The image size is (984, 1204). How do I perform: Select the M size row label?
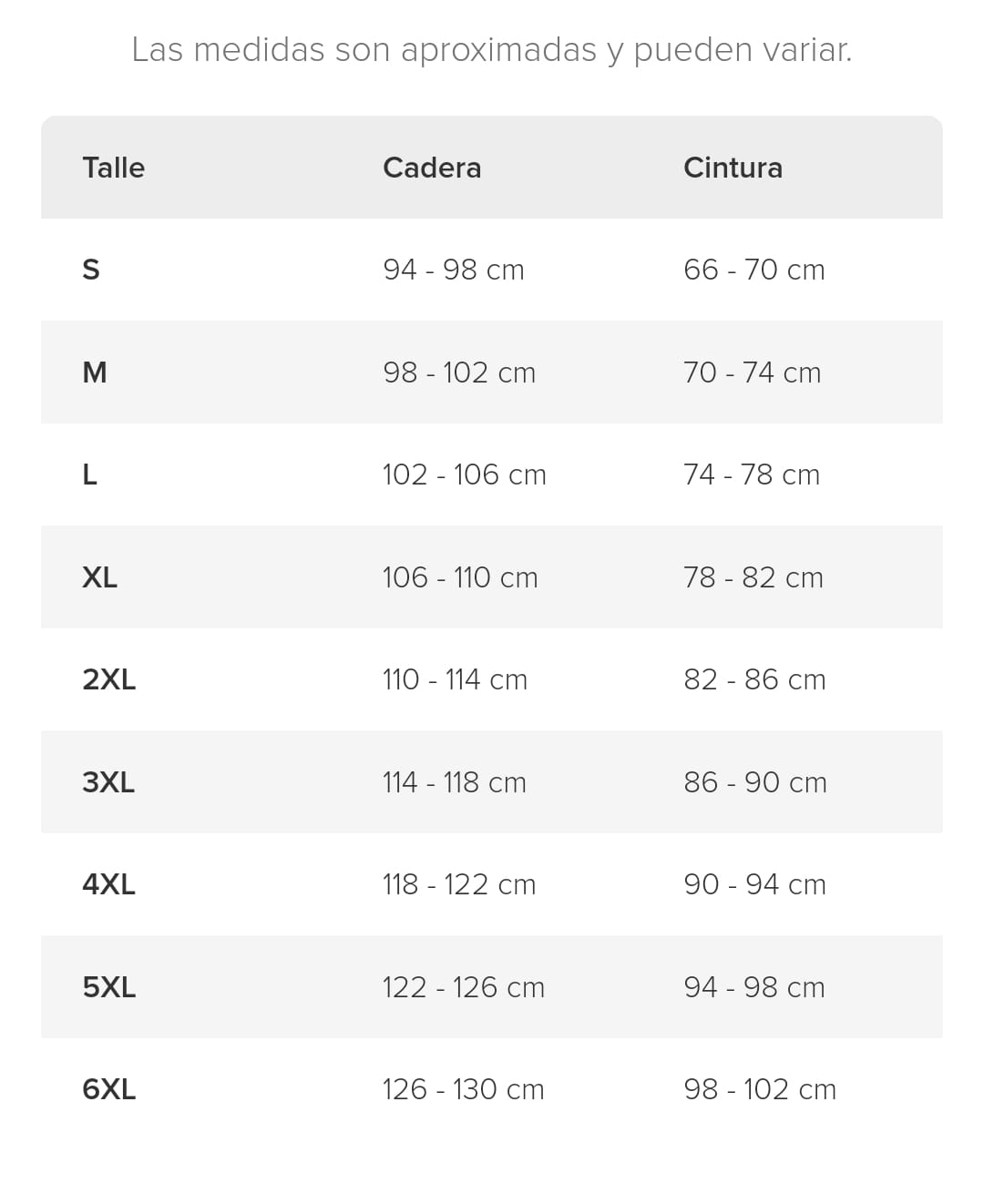click(x=95, y=372)
